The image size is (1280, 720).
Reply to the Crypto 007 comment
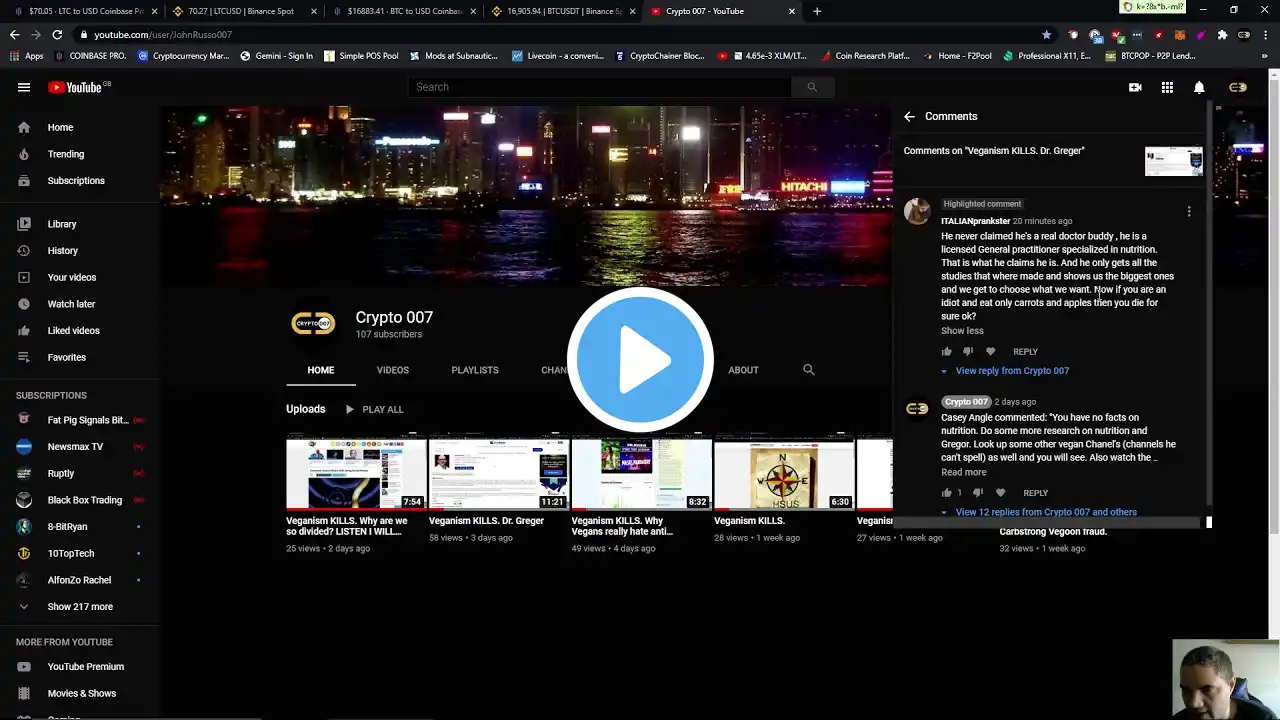click(1035, 493)
